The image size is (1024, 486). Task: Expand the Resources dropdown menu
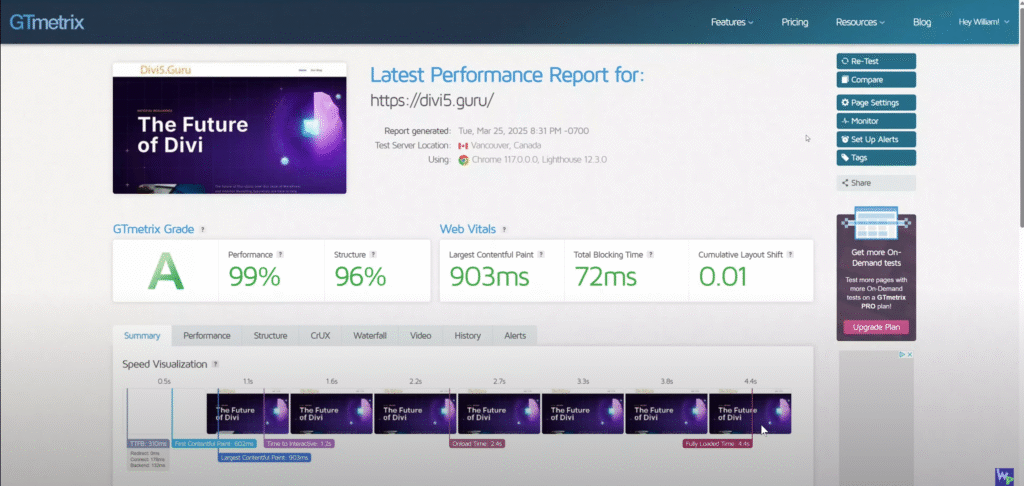[x=860, y=22]
